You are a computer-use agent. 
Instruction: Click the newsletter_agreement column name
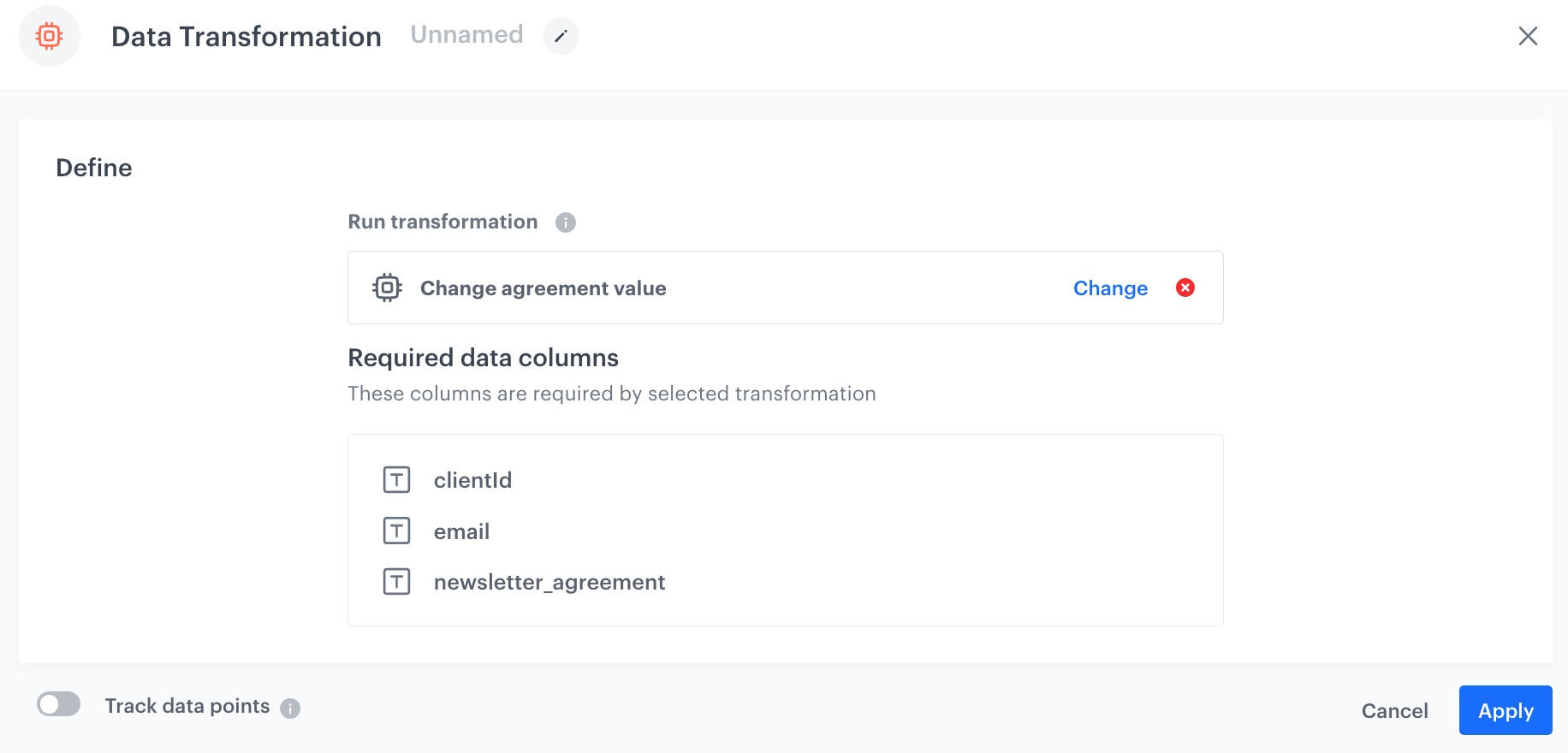549,583
